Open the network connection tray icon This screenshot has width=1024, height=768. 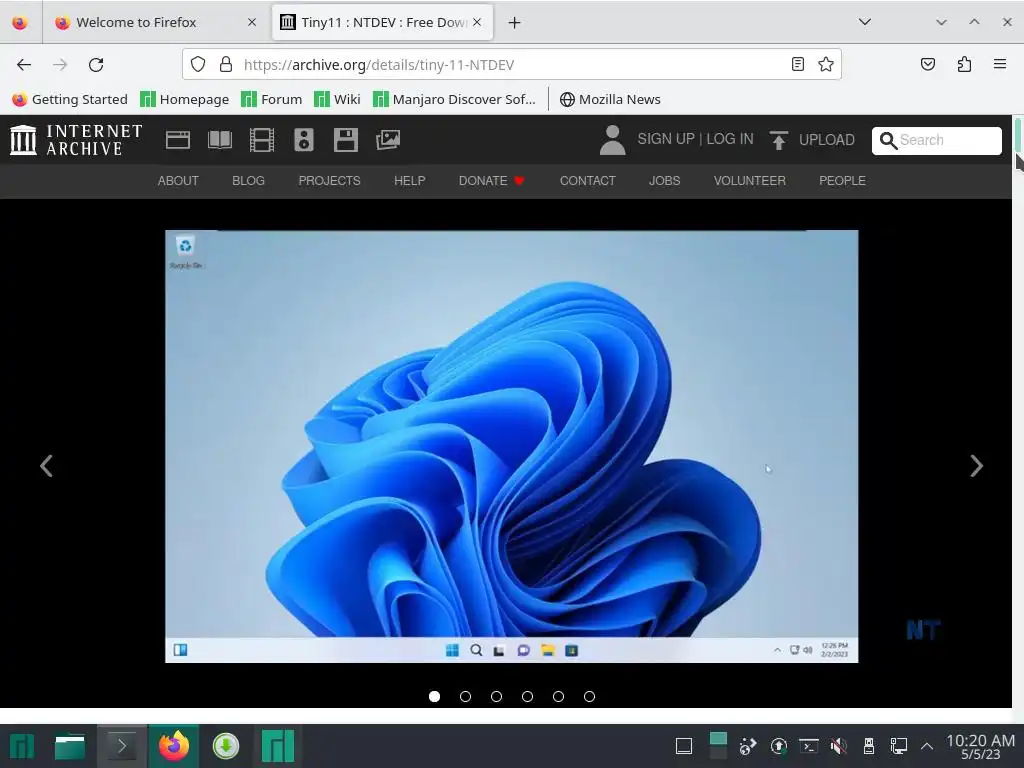899,746
